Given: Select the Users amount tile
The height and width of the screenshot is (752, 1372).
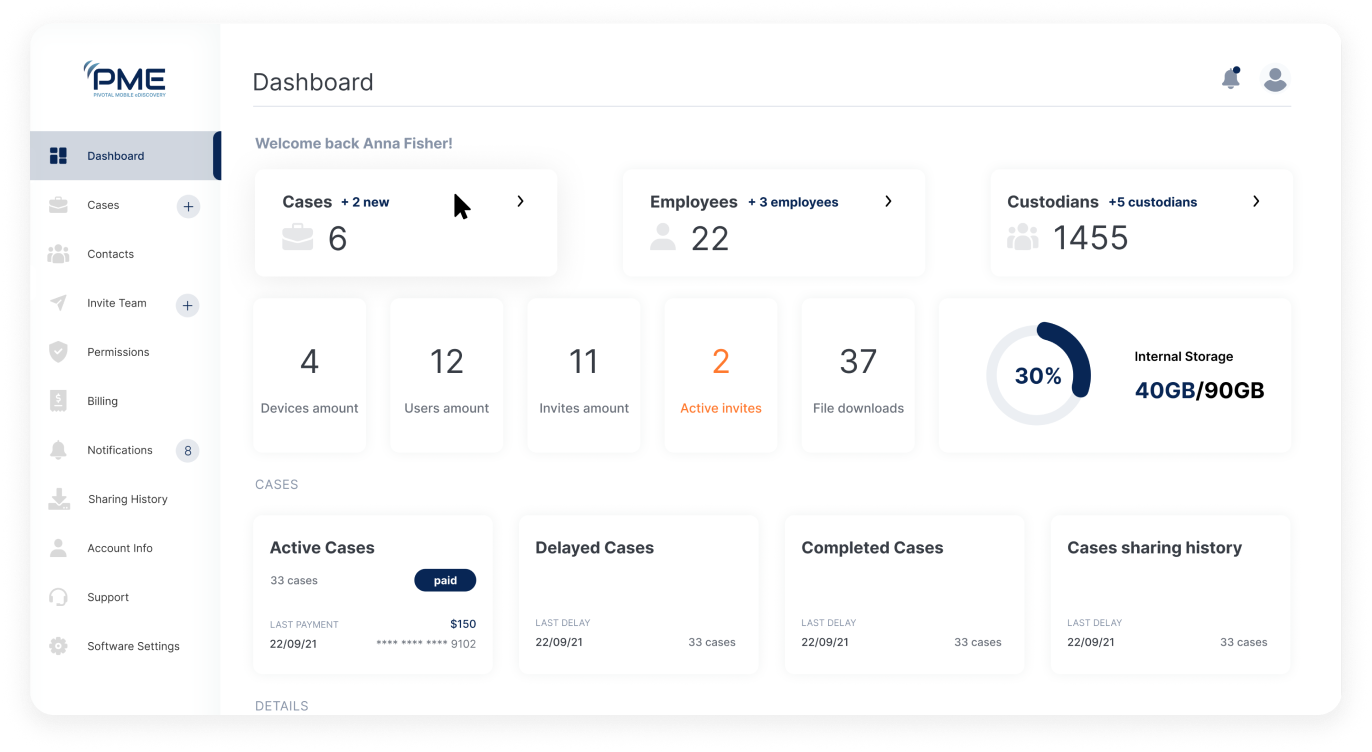Looking at the screenshot, I should pos(447,375).
